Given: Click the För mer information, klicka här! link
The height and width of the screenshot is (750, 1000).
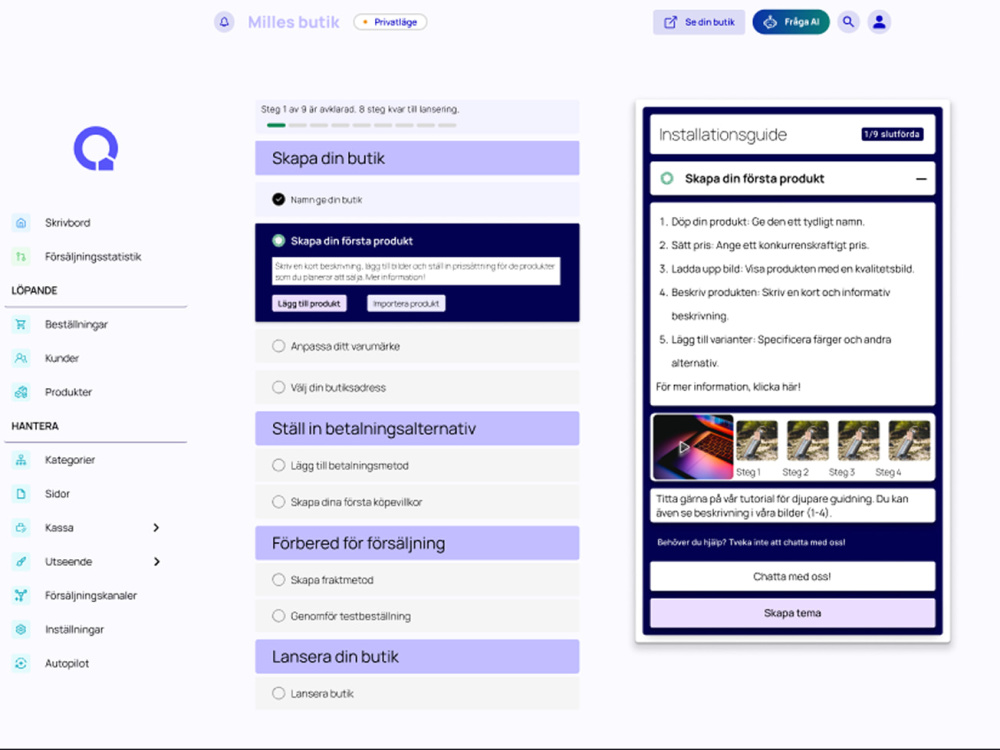Looking at the screenshot, I should [x=728, y=386].
